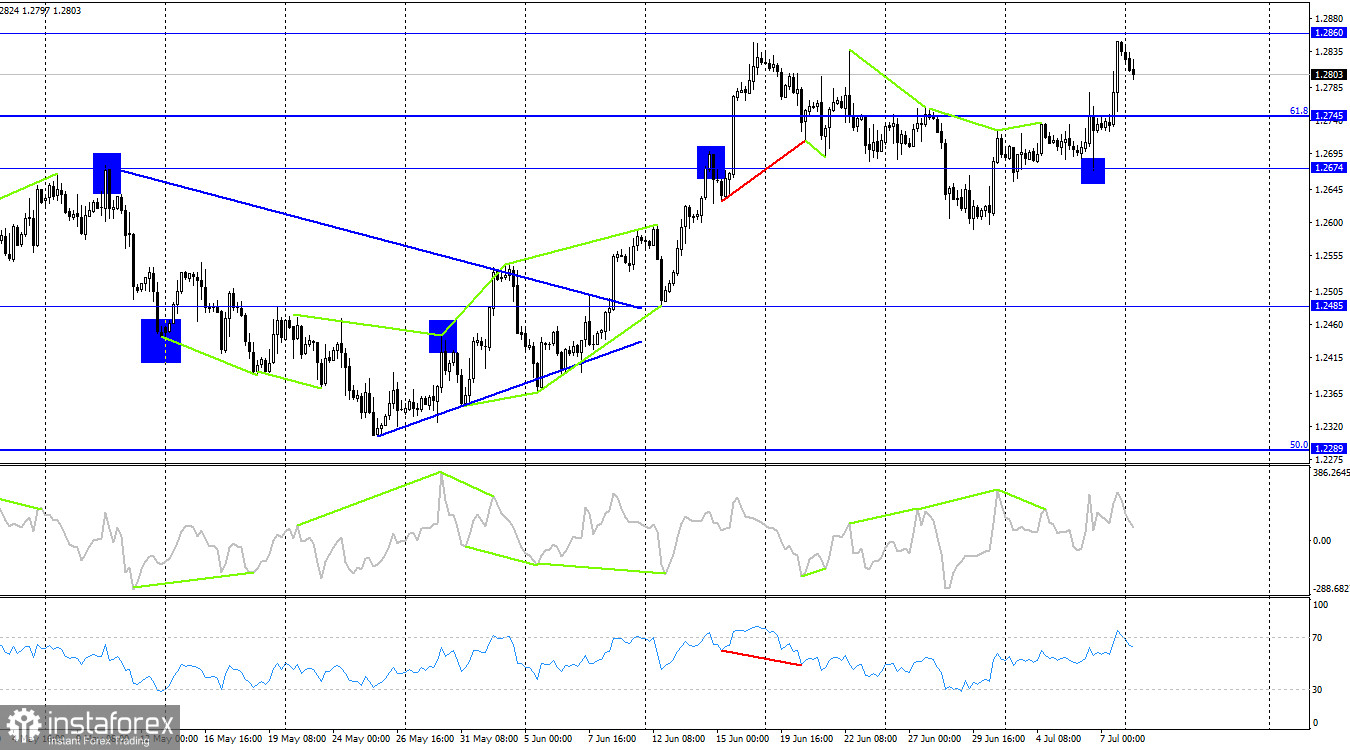
Task: Click the 24 May 00:00 date label
Action: pos(361,738)
